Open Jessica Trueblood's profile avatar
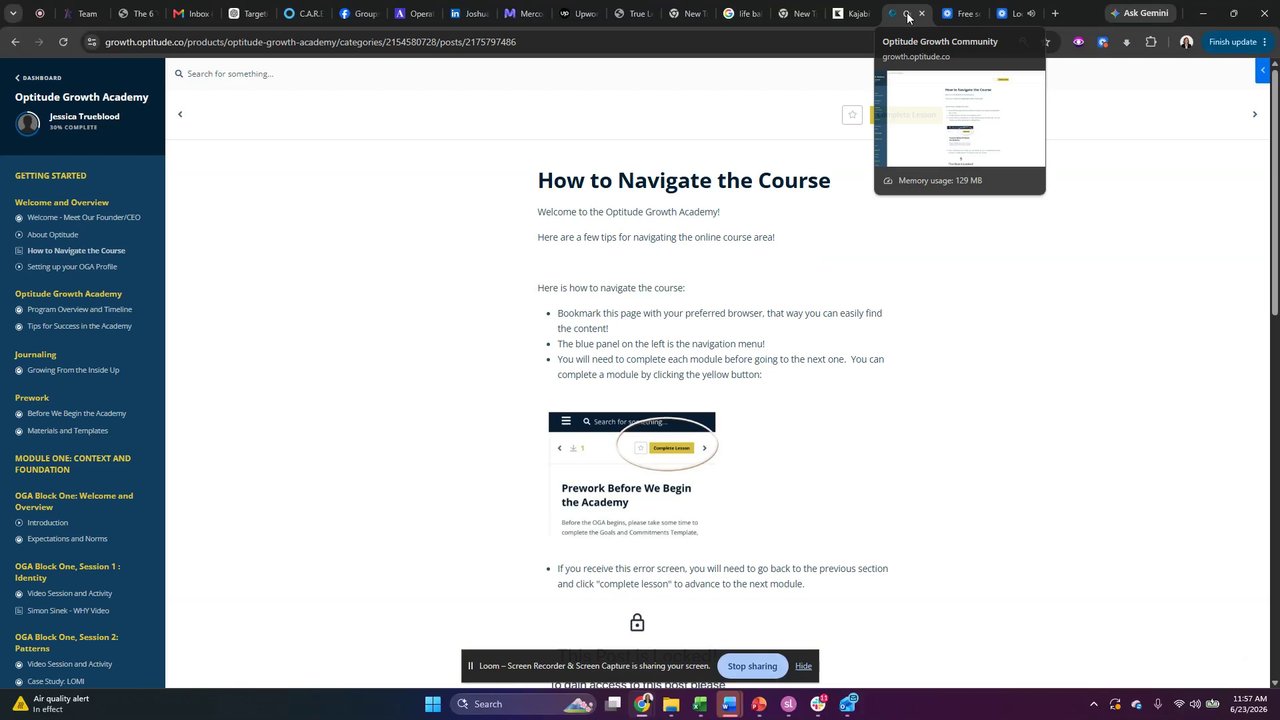1280x720 pixels. coord(28,122)
